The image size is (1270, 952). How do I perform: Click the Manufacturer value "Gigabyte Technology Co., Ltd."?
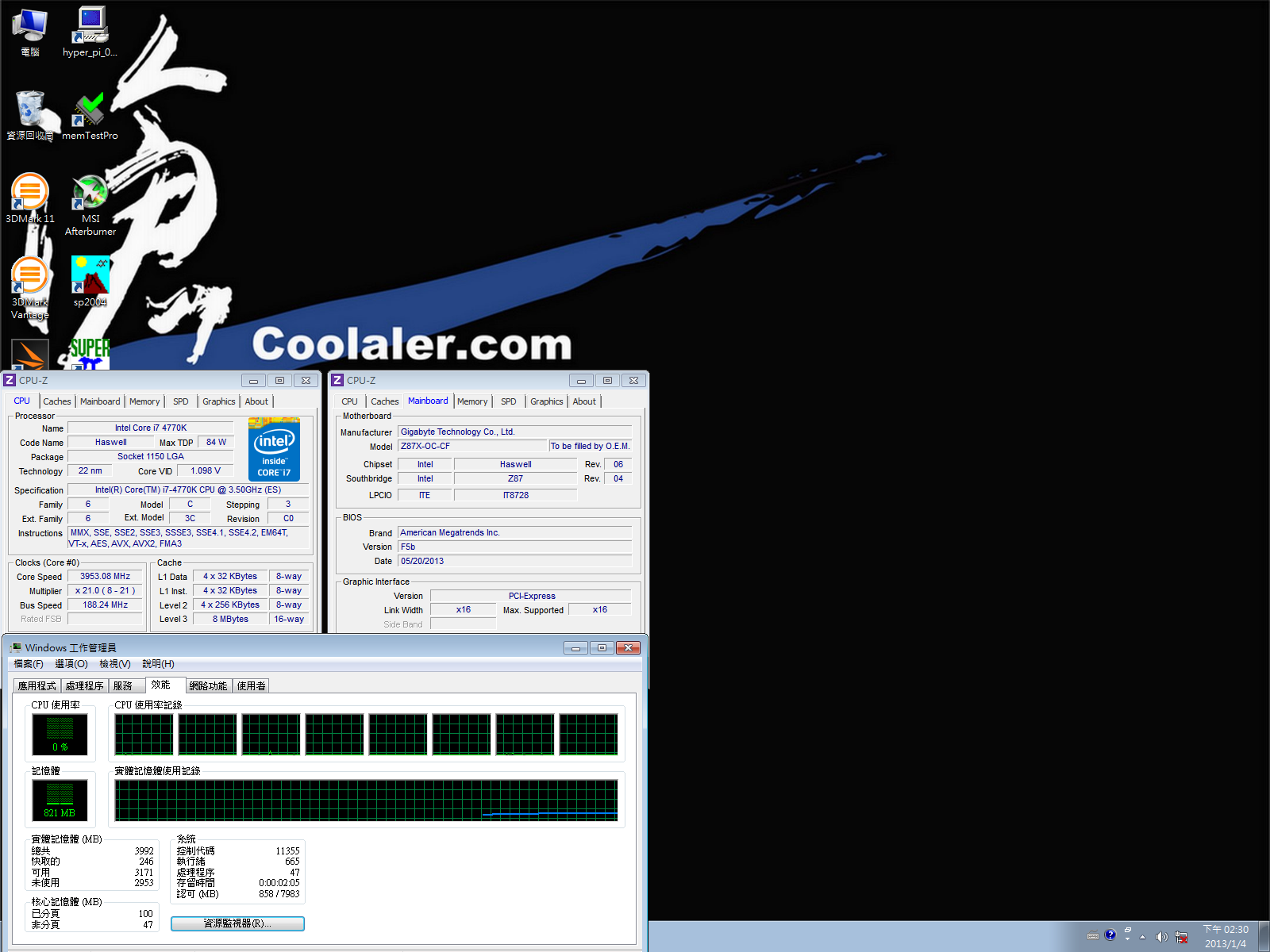(x=515, y=432)
